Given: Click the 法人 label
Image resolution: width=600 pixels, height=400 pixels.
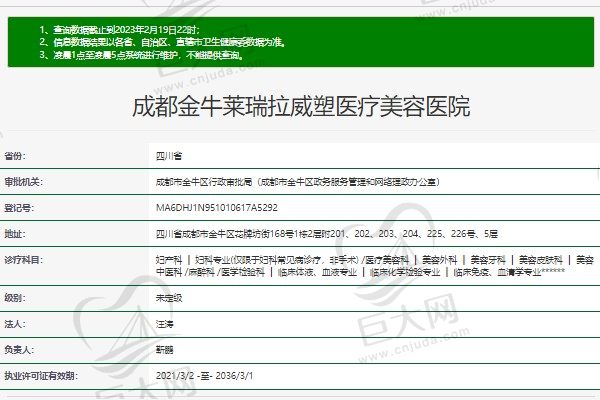Looking at the screenshot, I should (x=15, y=324).
